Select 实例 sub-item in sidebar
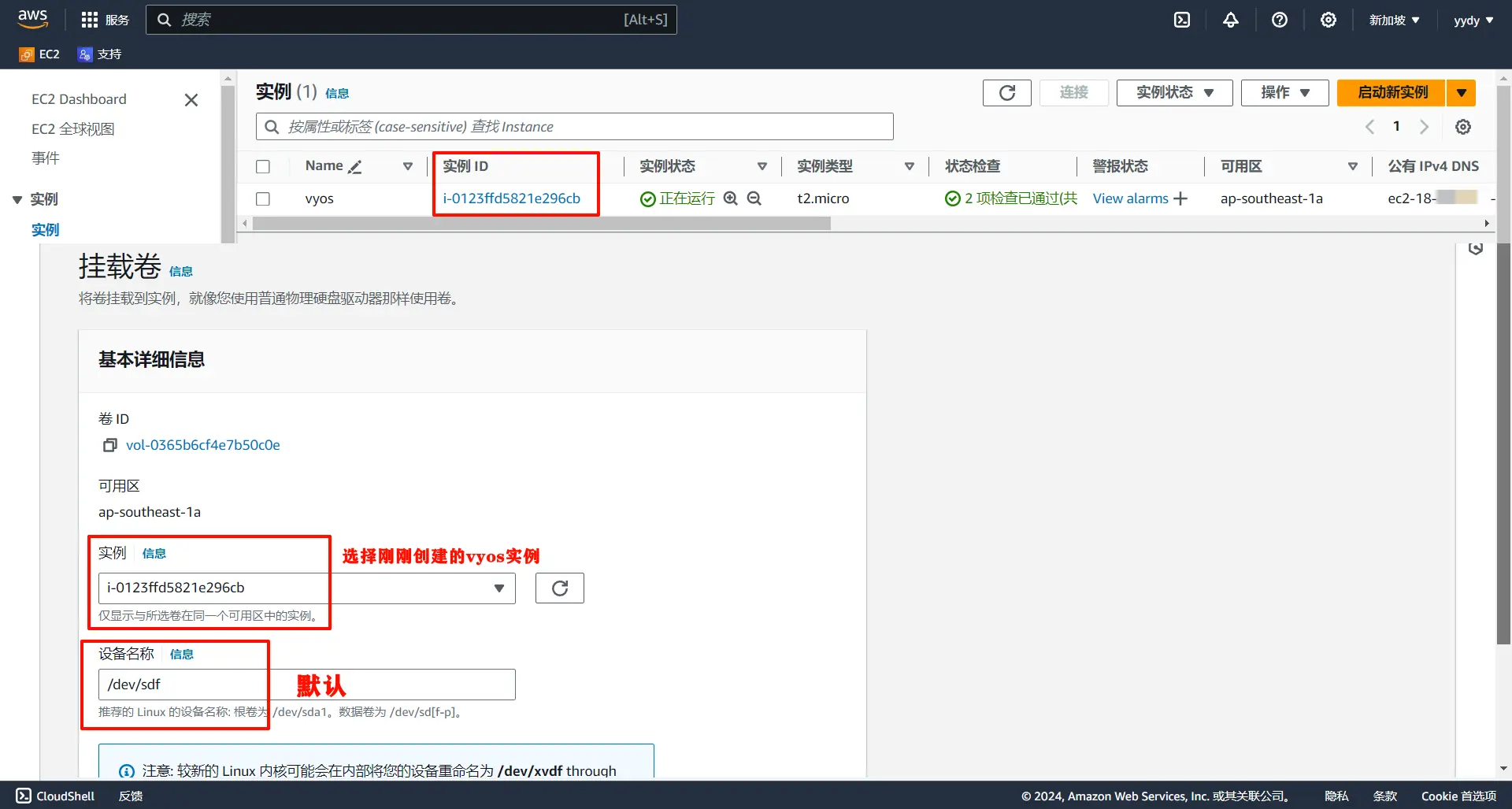Viewport: 1512px width, 809px height. tap(46, 230)
